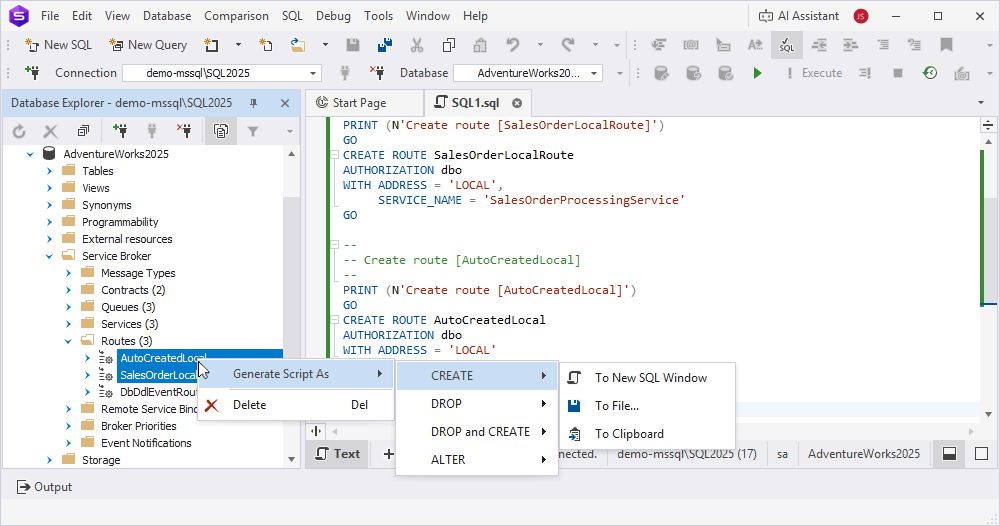Viewport: 1000px width, 526px height.
Task: Open the Debug menu
Action: pos(333,16)
